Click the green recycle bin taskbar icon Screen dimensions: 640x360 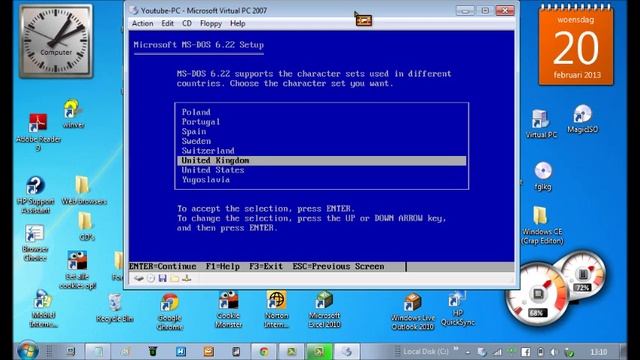[x=153, y=351]
